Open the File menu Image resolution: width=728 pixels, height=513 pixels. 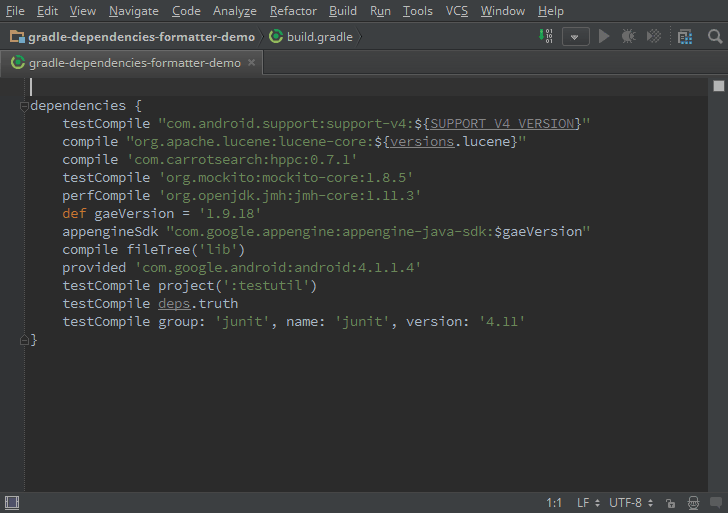coord(15,11)
